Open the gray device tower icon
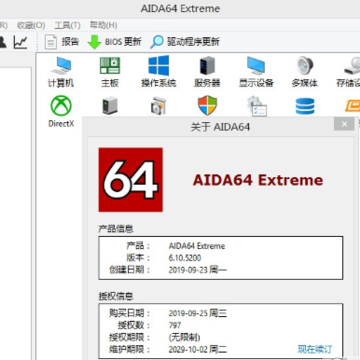 pos(110,105)
